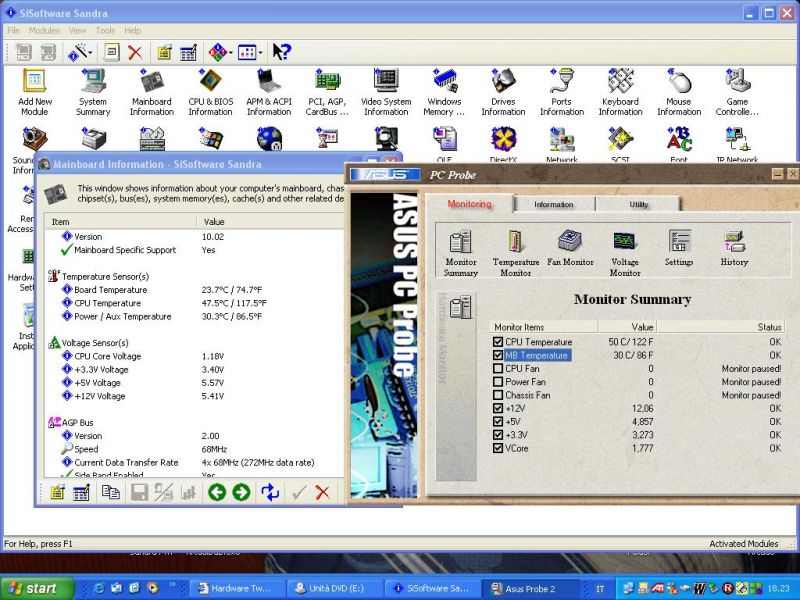Click the green back arrow in Mainboard window
Screen dimensions: 800x600
pyautogui.click(x=217, y=492)
